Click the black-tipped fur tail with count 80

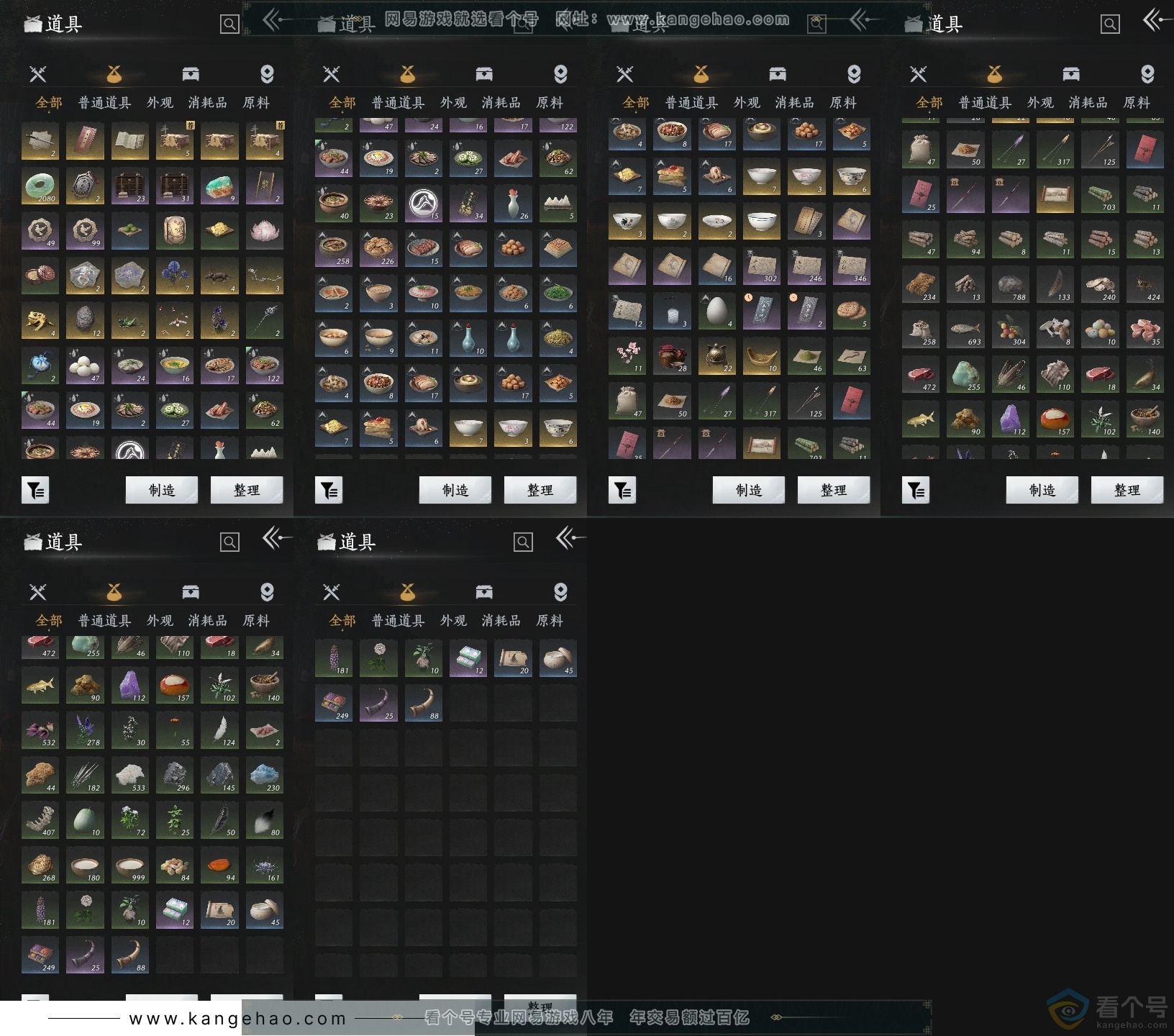264,820
